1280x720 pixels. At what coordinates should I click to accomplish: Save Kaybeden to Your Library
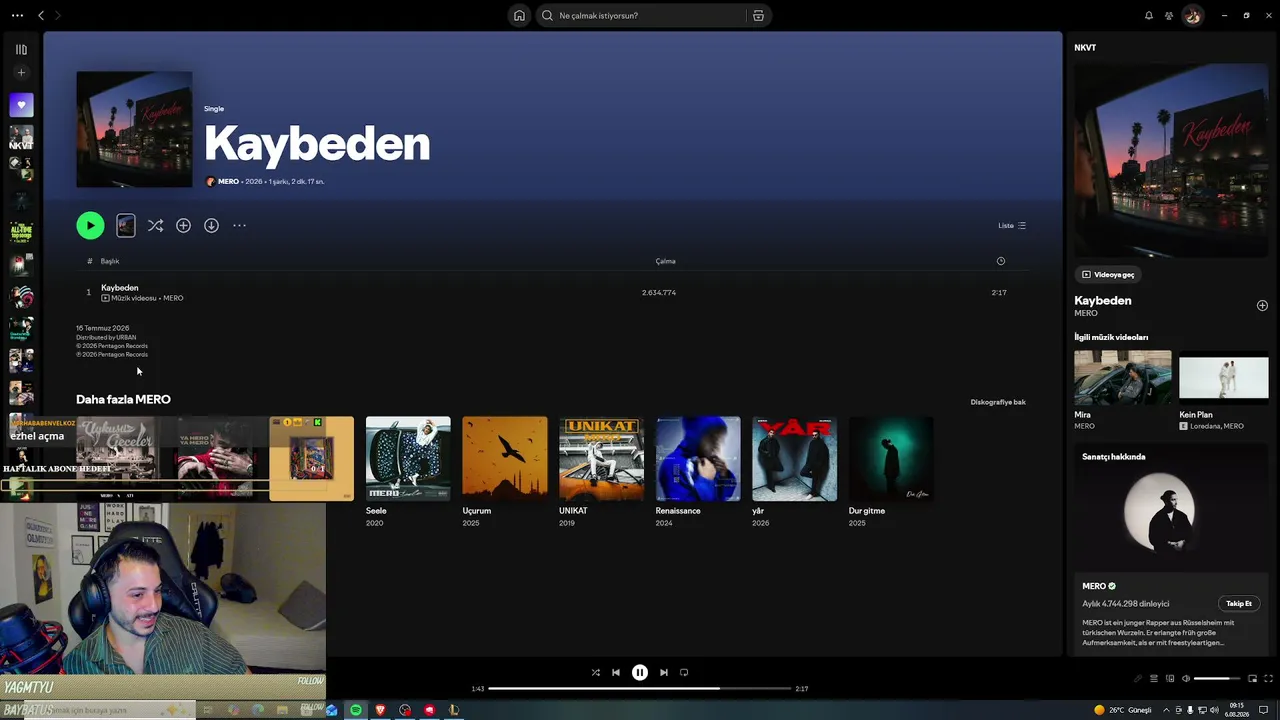(x=183, y=226)
